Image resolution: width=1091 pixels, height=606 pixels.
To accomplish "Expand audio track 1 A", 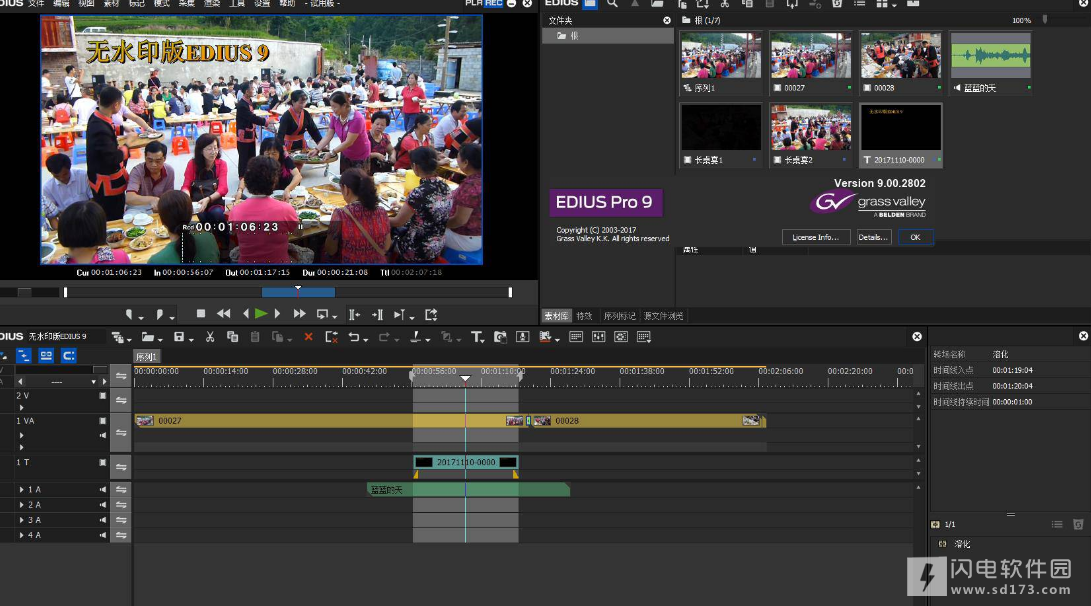I will point(22,490).
